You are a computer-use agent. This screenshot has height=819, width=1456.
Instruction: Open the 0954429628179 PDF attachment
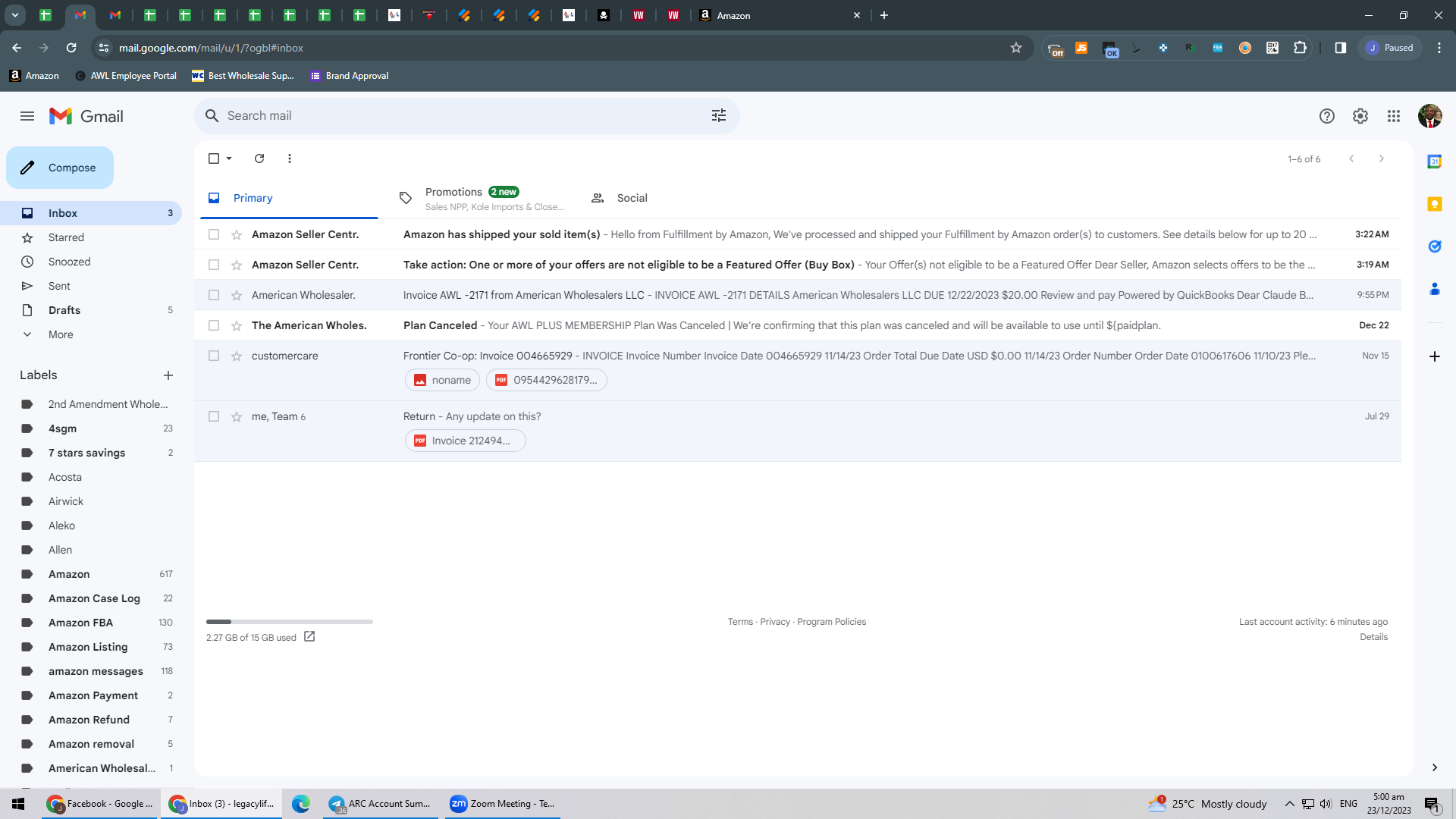click(x=546, y=380)
